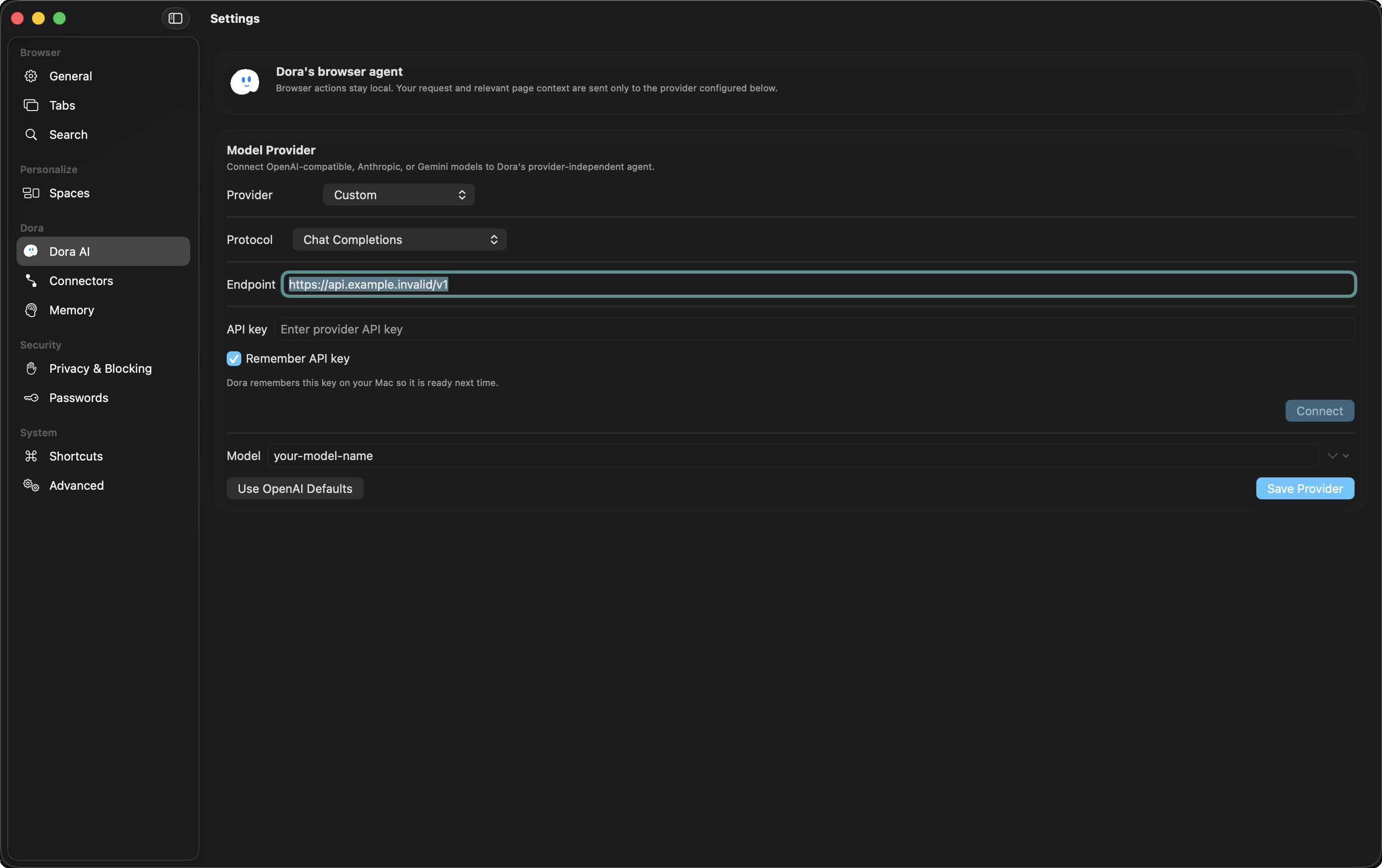Expand the Model name suggestions chevron
Viewport: 1382px width, 868px height.
pos(1338,456)
